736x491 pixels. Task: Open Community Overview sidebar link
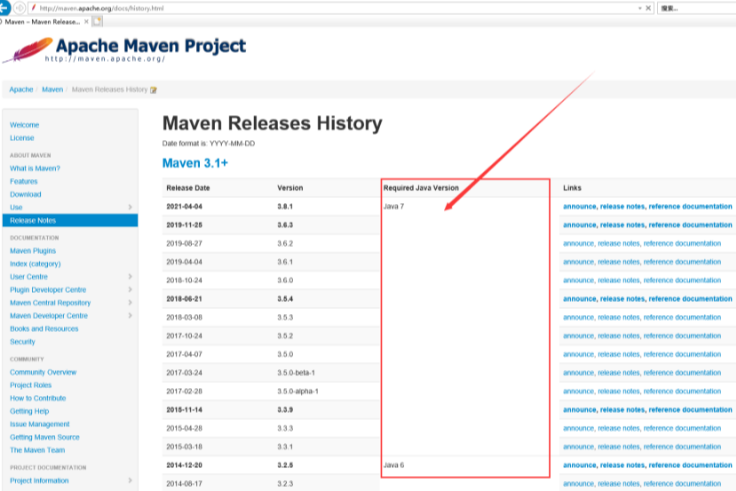(43, 372)
